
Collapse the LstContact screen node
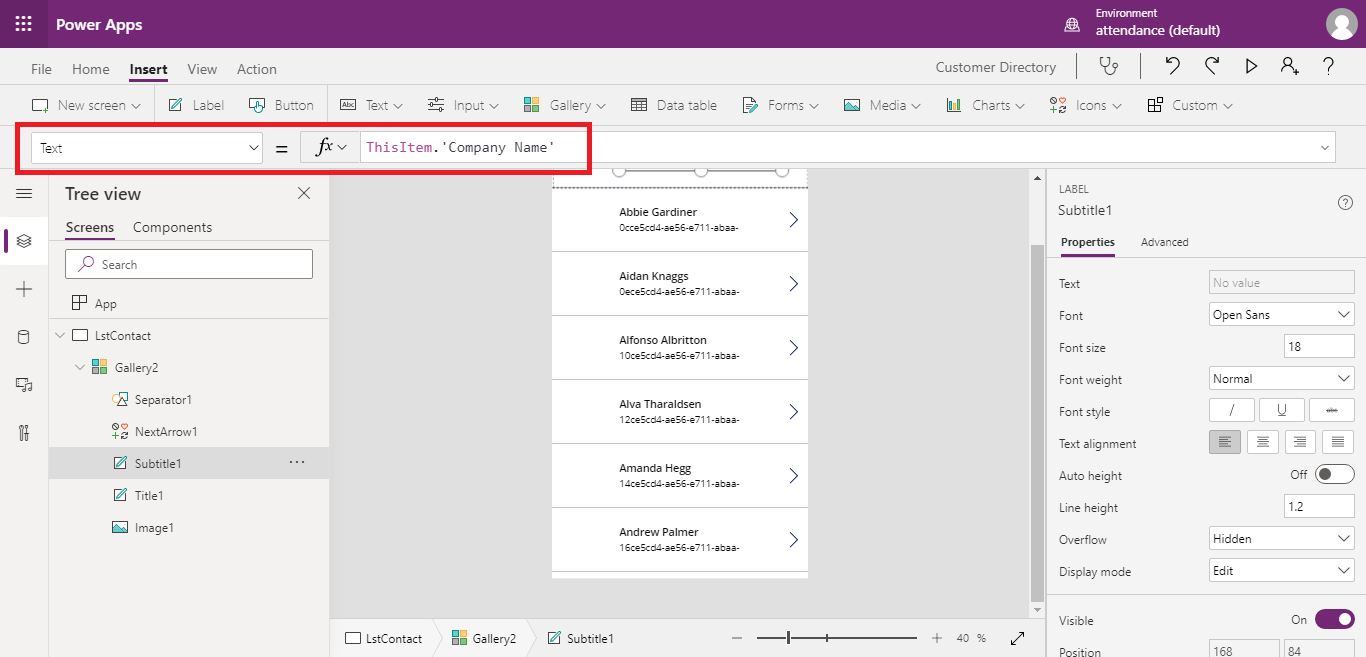tap(61, 335)
